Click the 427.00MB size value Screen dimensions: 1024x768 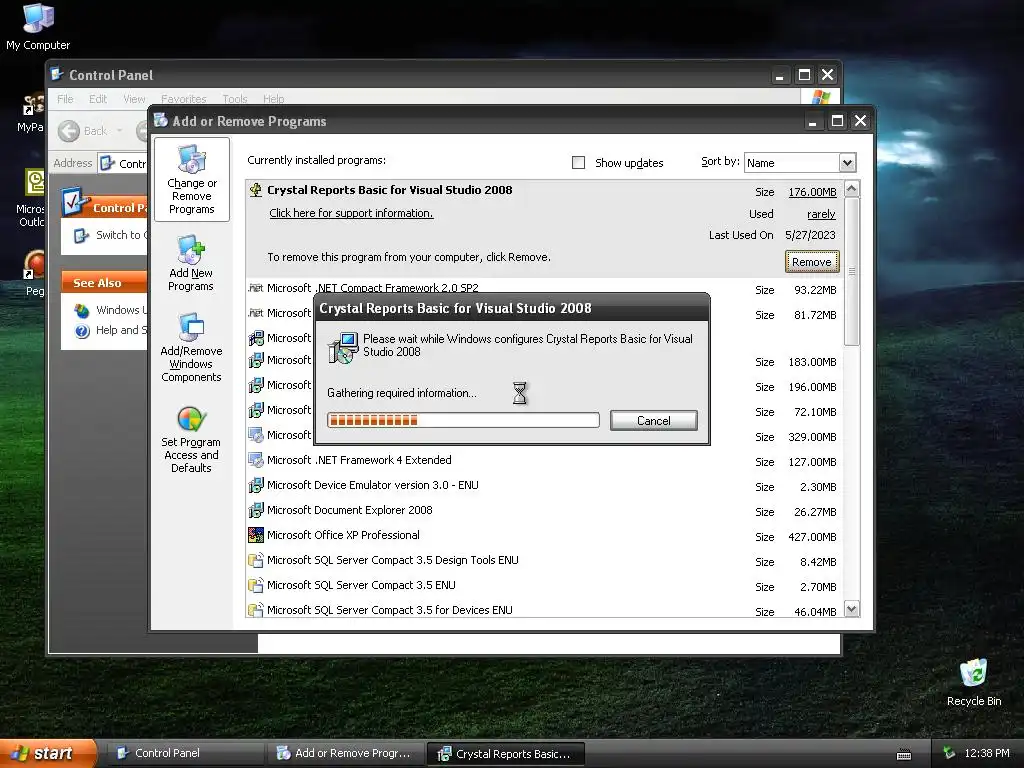click(812, 537)
